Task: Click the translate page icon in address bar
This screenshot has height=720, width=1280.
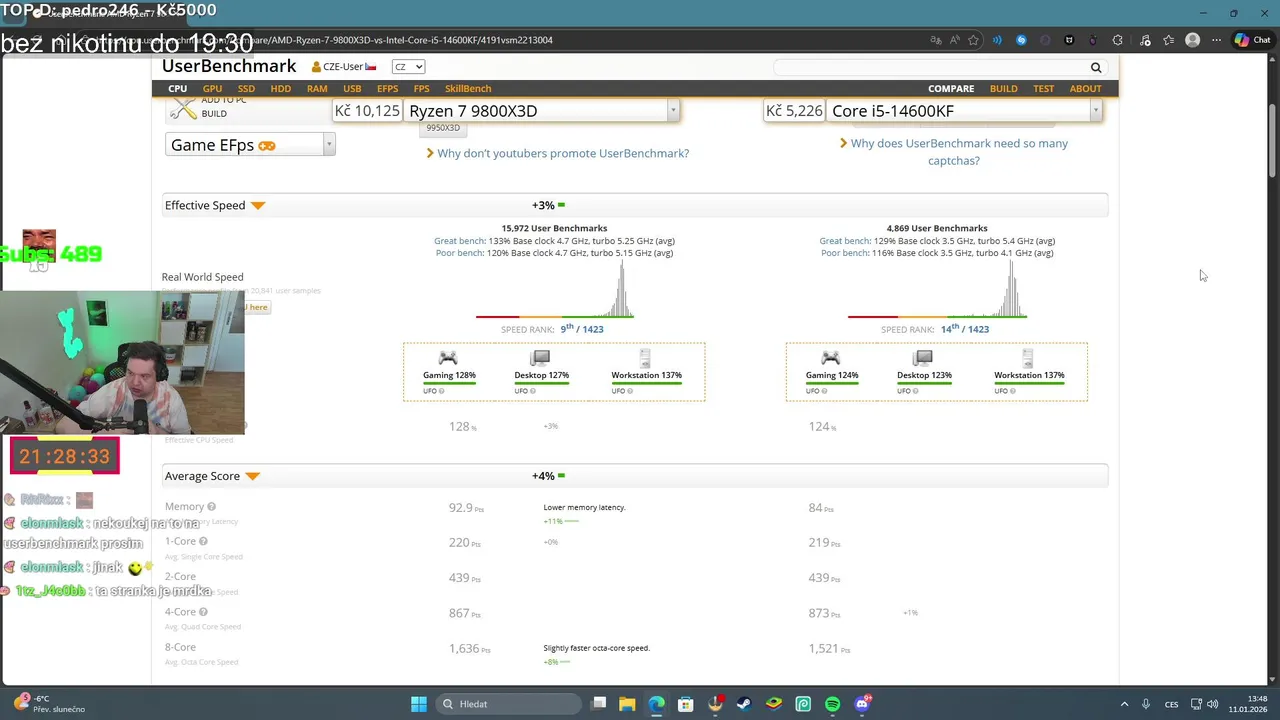Action: (x=936, y=40)
